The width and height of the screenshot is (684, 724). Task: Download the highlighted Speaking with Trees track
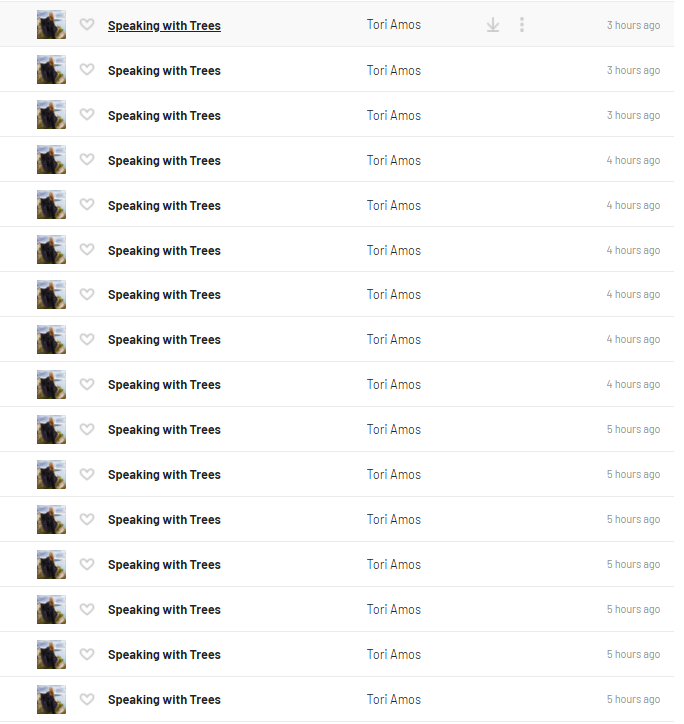pos(493,24)
